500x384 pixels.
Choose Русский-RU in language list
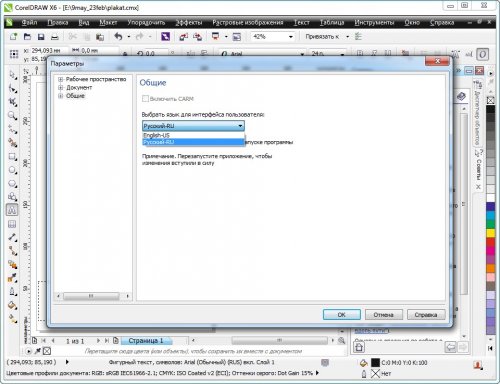(193, 142)
